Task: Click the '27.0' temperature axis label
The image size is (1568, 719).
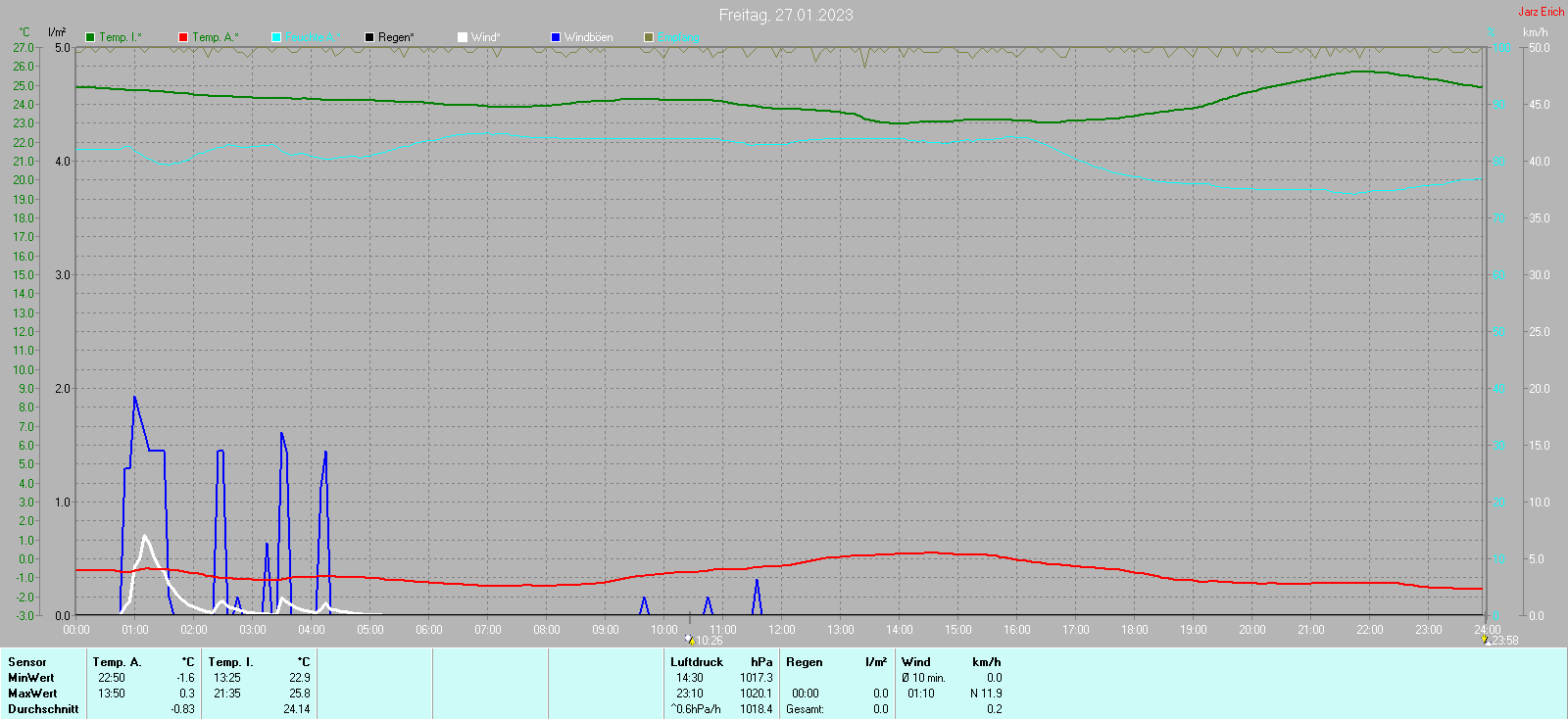Action: click(x=24, y=47)
